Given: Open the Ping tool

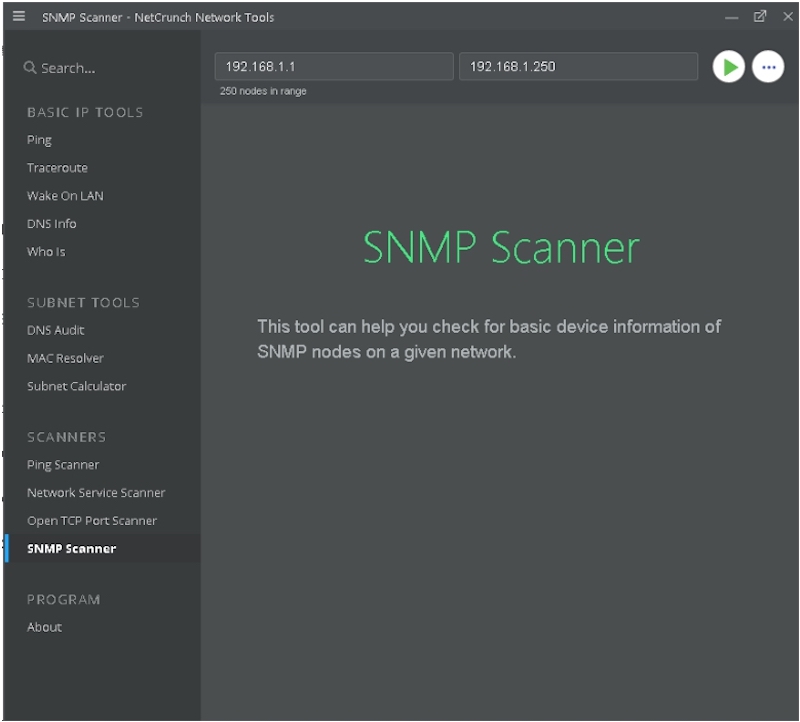Looking at the screenshot, I should [x=39, y=140].
